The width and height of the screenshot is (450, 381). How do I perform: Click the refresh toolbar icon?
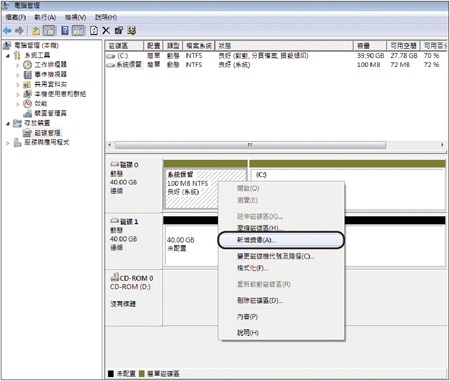pos(94,31)
